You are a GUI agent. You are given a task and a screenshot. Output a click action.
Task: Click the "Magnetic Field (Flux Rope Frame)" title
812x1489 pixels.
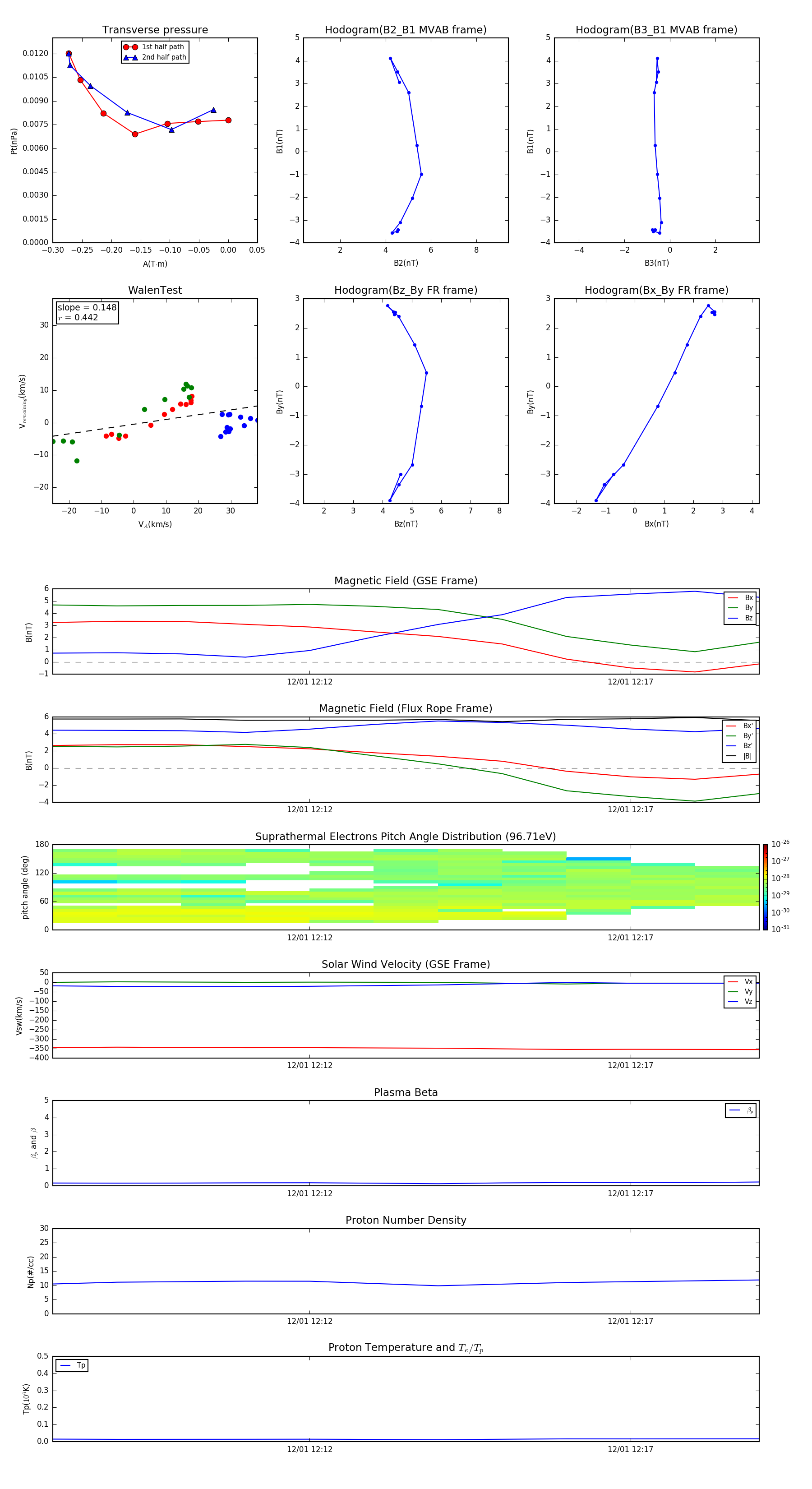pyautogui.click(x=406, y=709)
